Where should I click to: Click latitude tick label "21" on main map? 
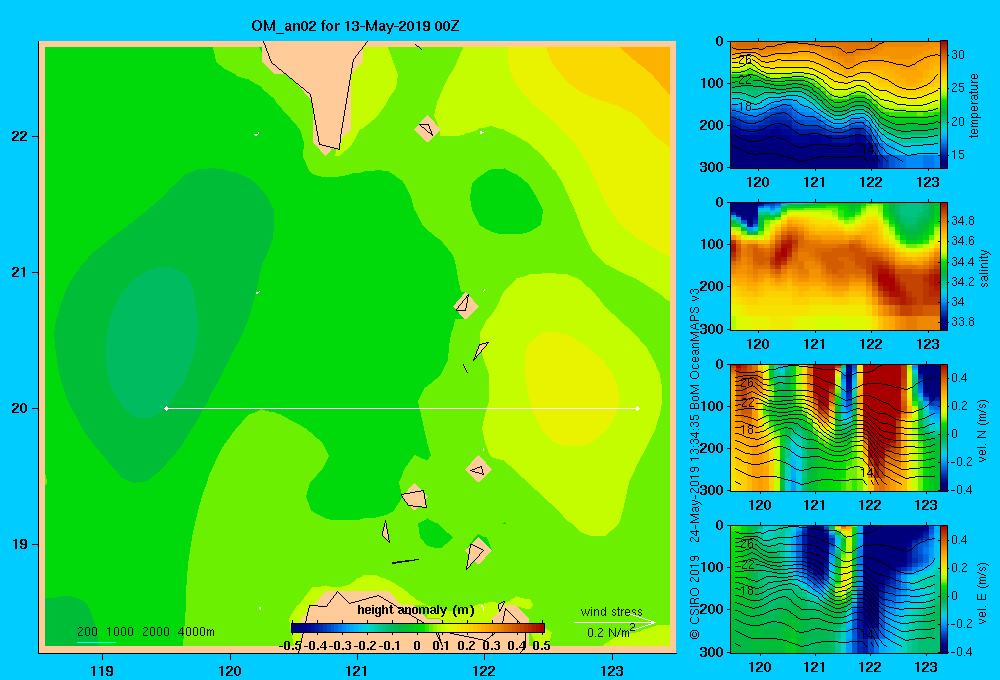[x=19, y=272]
